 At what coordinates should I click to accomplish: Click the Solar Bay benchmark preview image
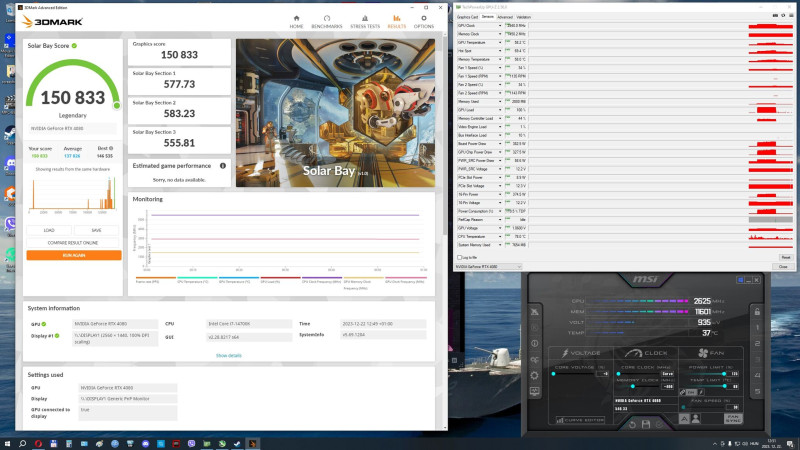click(335, 113)
